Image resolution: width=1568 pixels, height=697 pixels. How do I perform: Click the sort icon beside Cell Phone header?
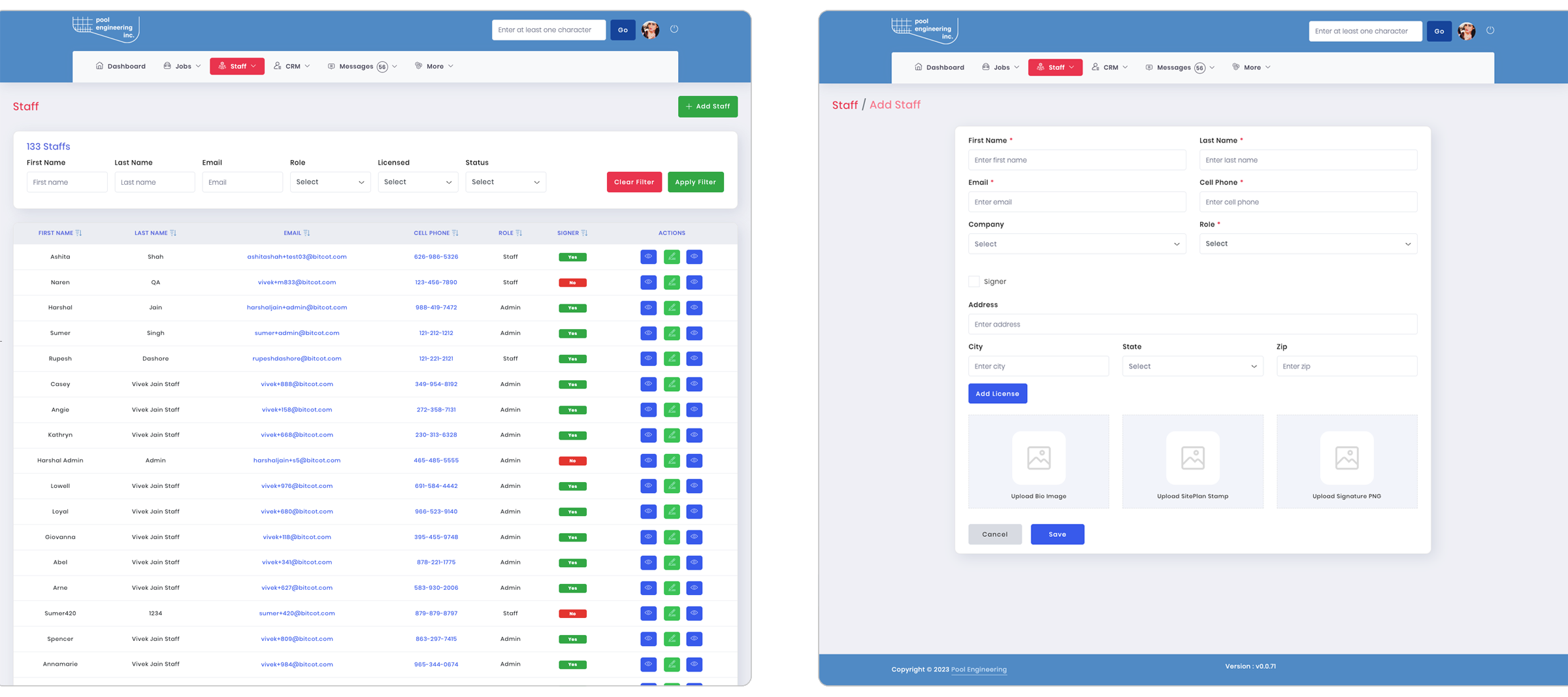point(455,233)
